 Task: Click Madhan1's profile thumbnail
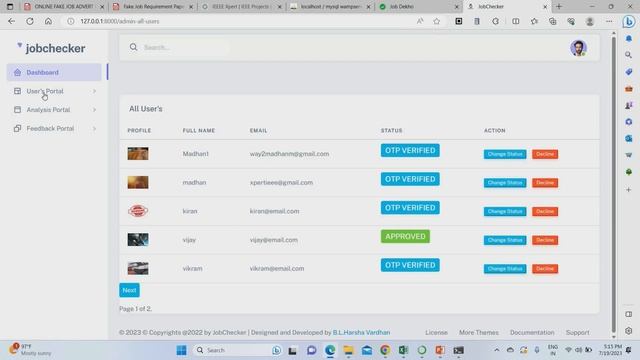click(138, 154)
